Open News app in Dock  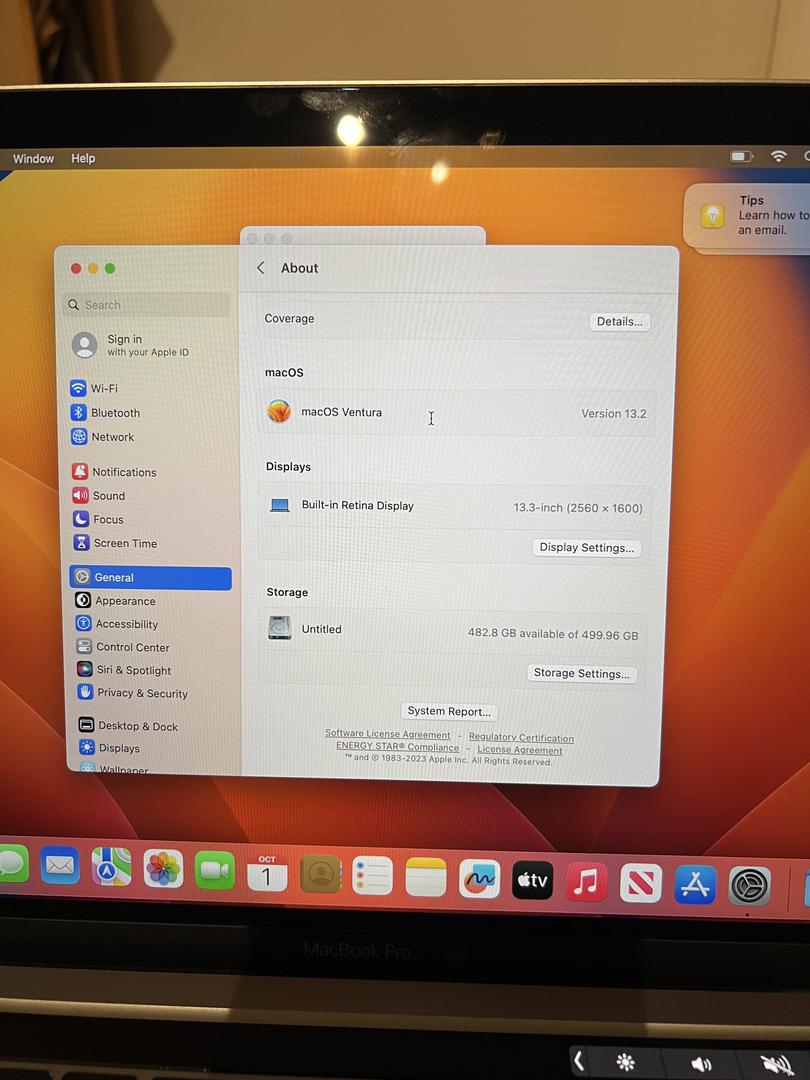[x=641, y=883]
